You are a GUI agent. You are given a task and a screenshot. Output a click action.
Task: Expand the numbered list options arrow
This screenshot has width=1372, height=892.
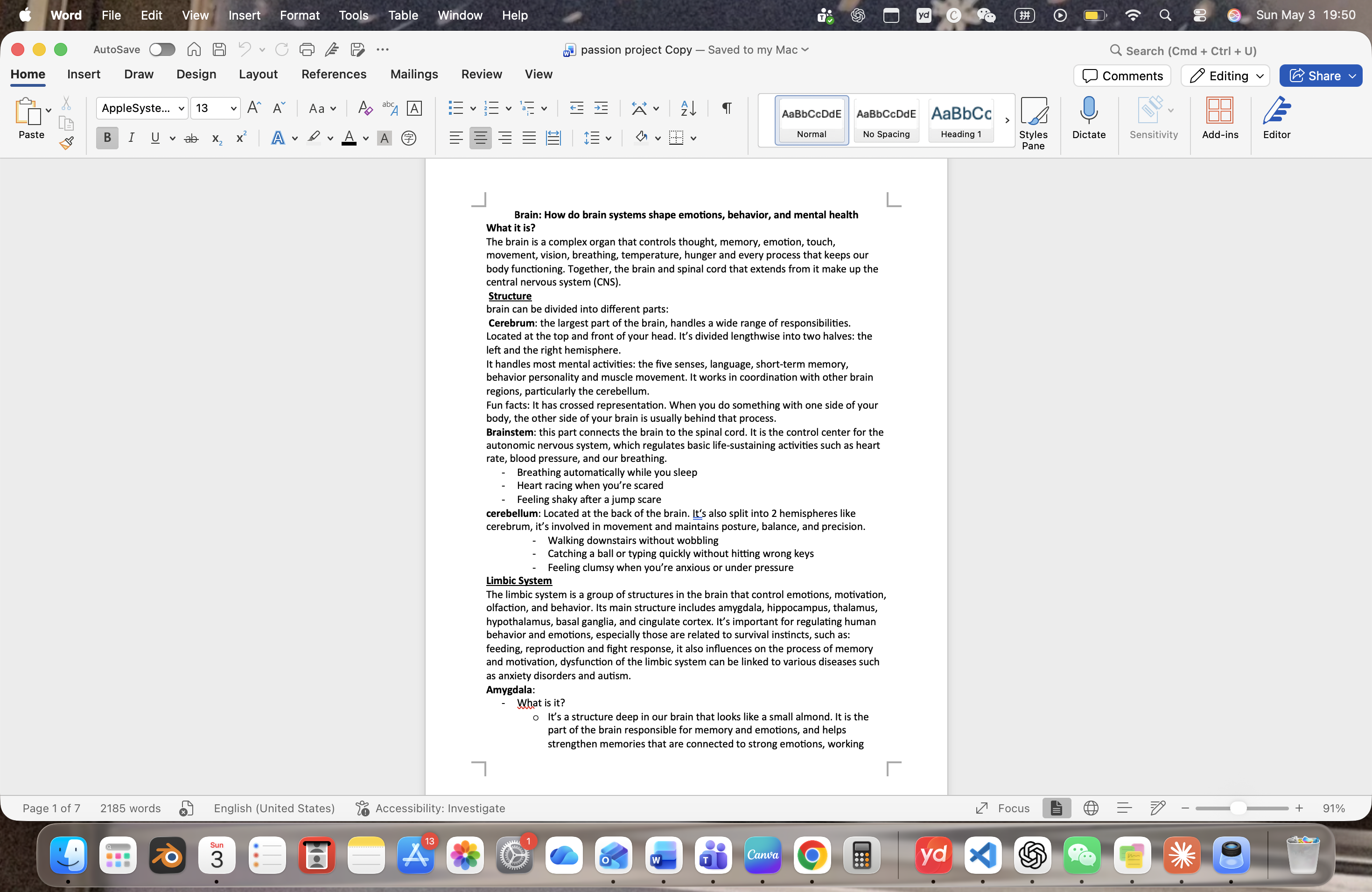click(508, 108)
